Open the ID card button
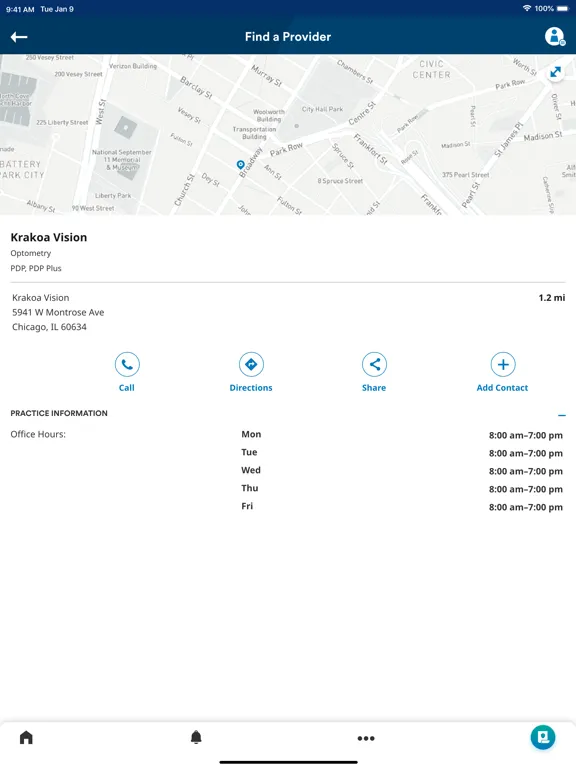Screen dimensions: 576x768 click(543, 737)
